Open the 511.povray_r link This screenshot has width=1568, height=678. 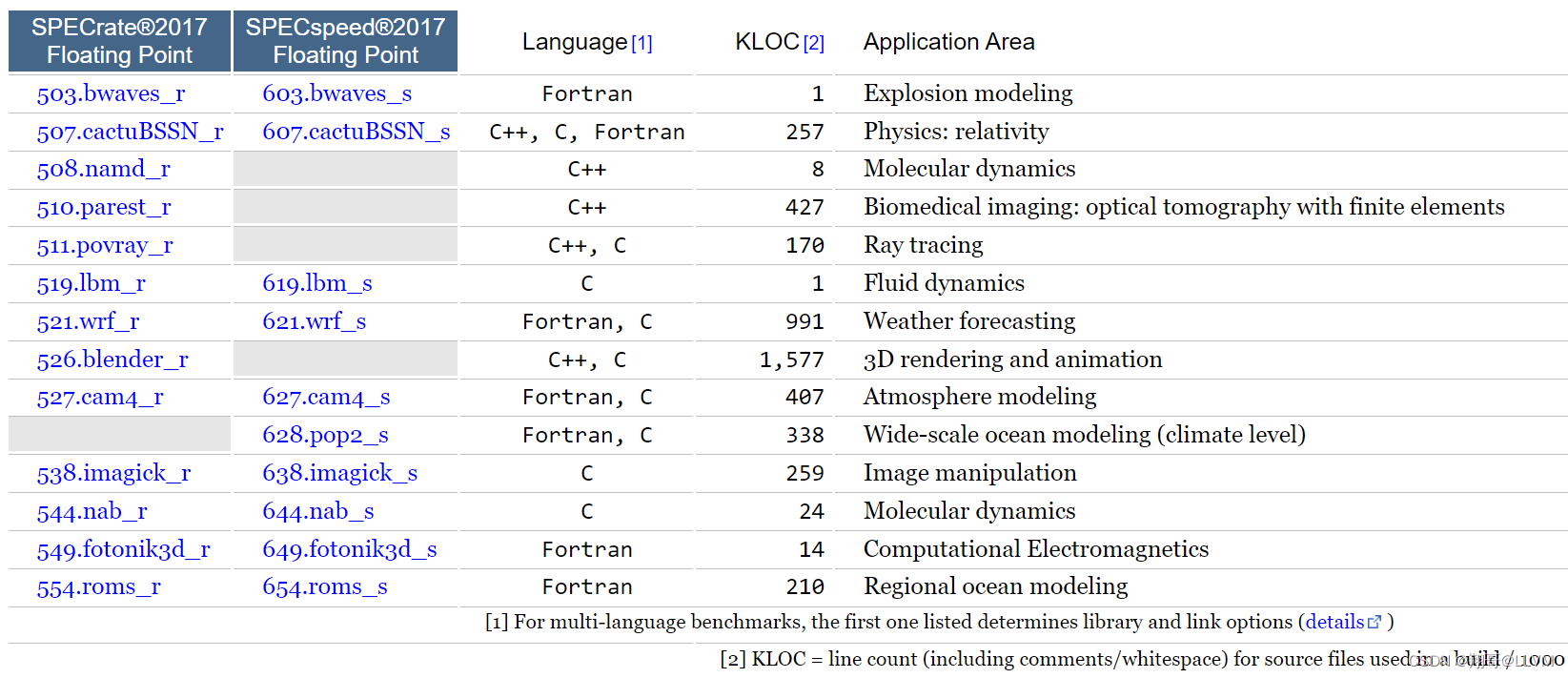[105, 245]
